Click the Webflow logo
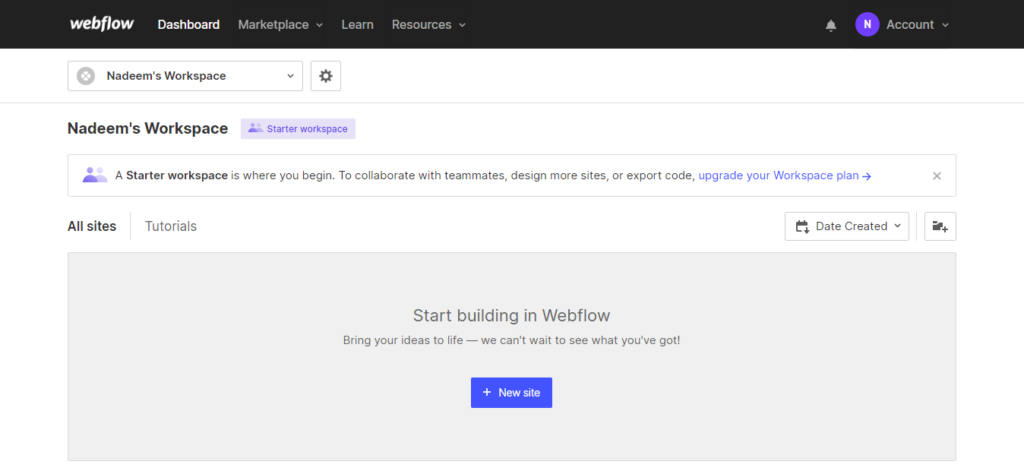Screen dimensions: 1024x474 click(101, 24)
